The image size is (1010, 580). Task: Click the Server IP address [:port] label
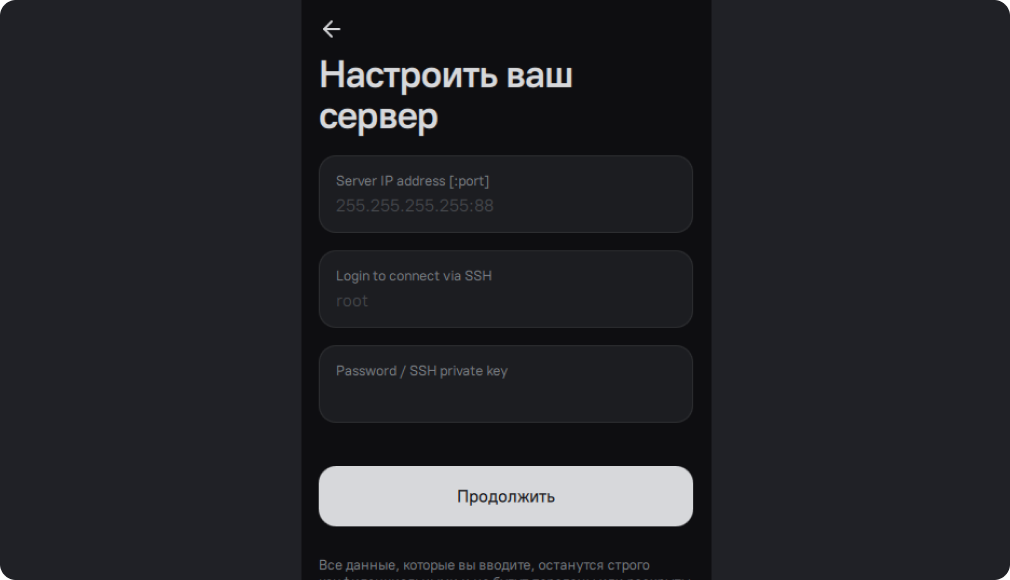(412, 181)
